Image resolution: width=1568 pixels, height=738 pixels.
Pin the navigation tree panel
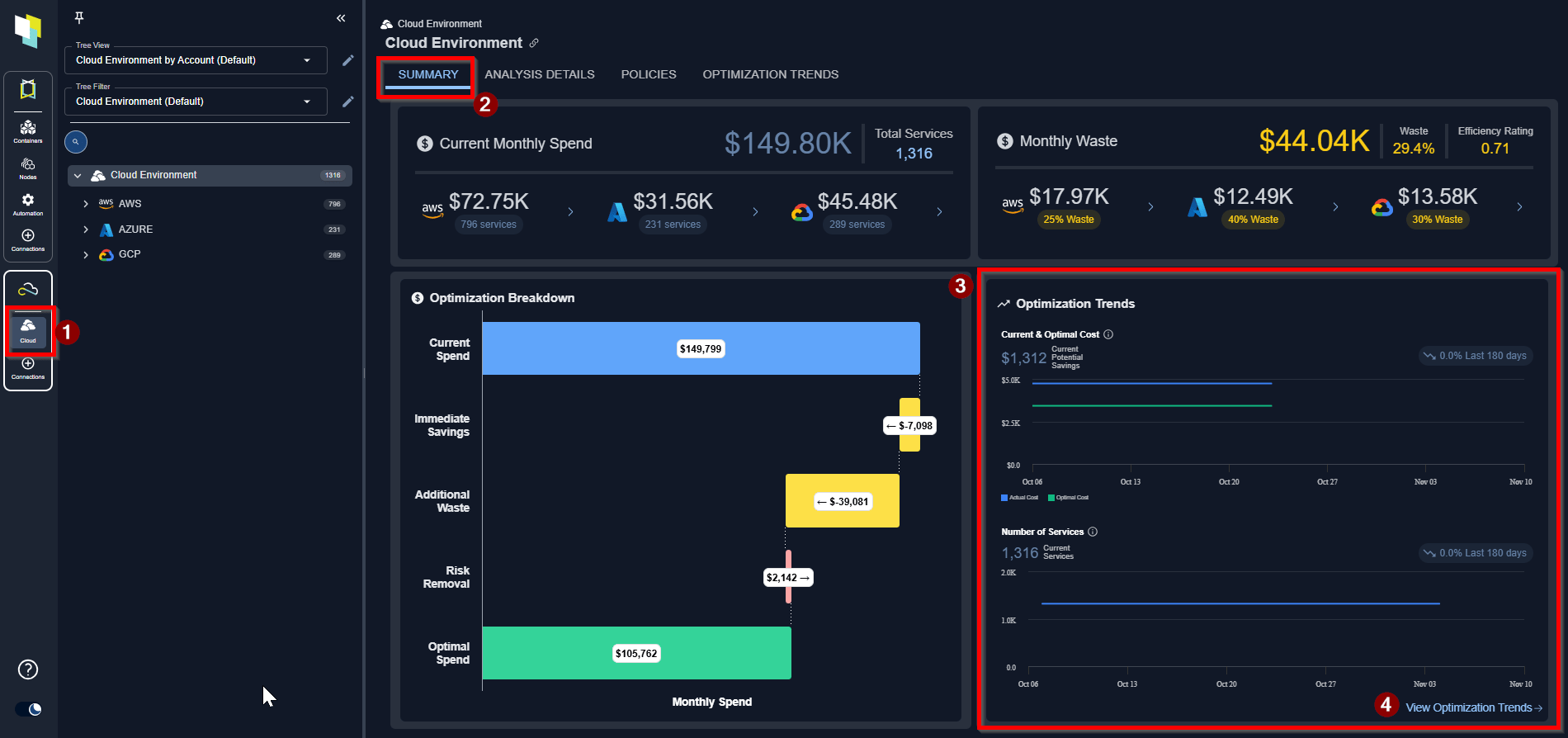79,18
